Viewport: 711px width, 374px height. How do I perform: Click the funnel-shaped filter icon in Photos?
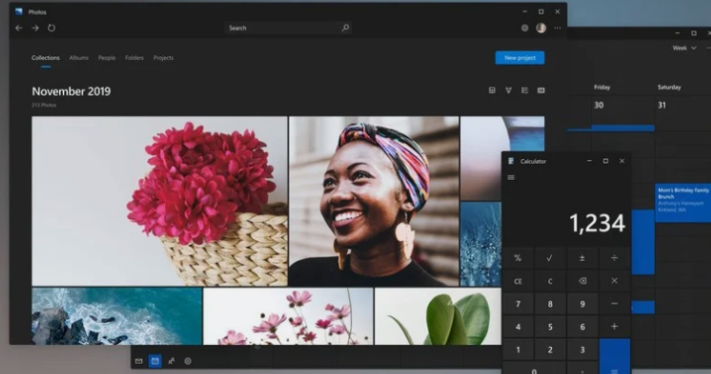point(508,90)
